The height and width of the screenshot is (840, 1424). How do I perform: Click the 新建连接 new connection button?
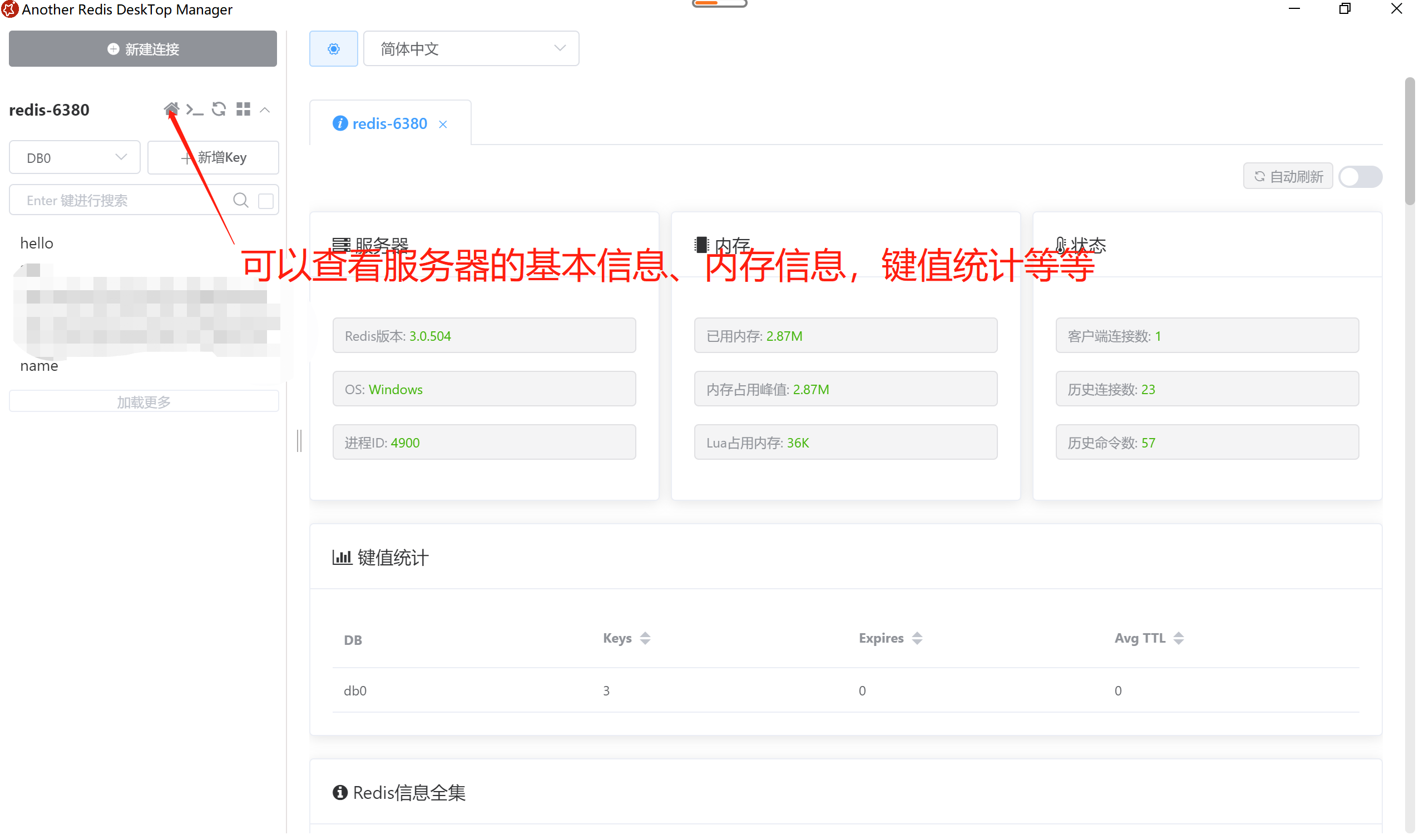144,49
